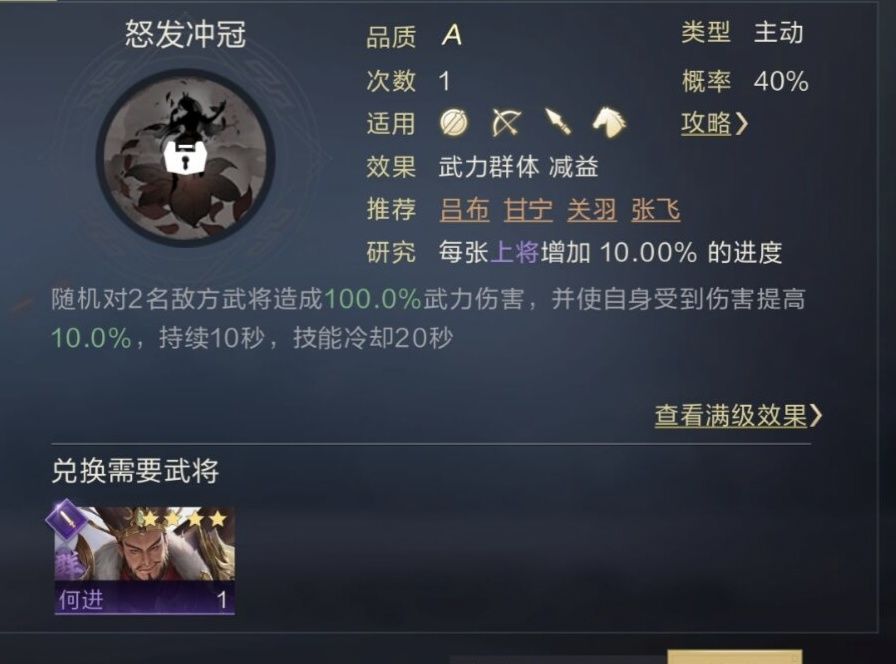
Task: Click the horse cavalry troop icon
Action: coord(609,122)
